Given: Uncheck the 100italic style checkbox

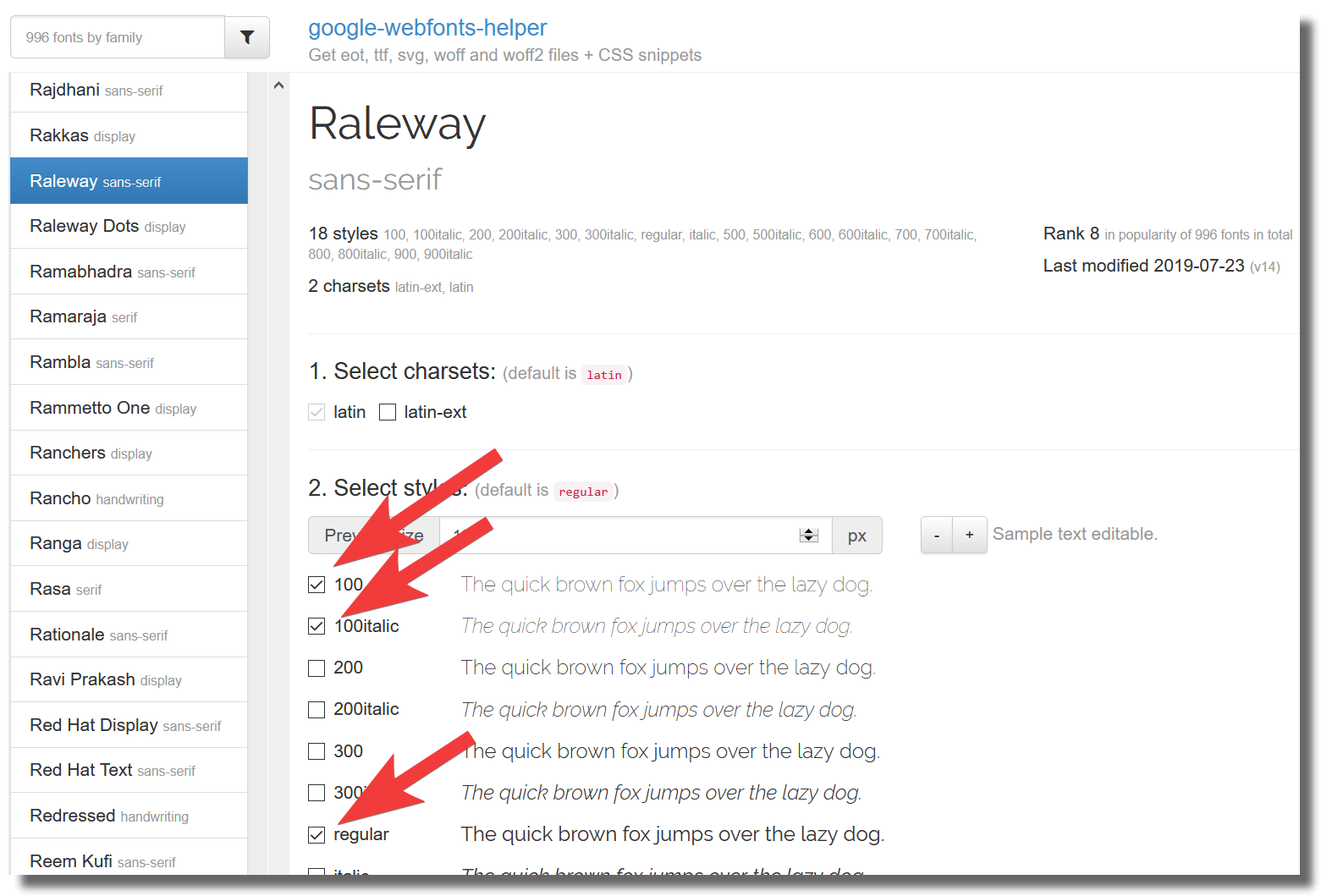Looking at the screenshot, I should pos(316,626).
